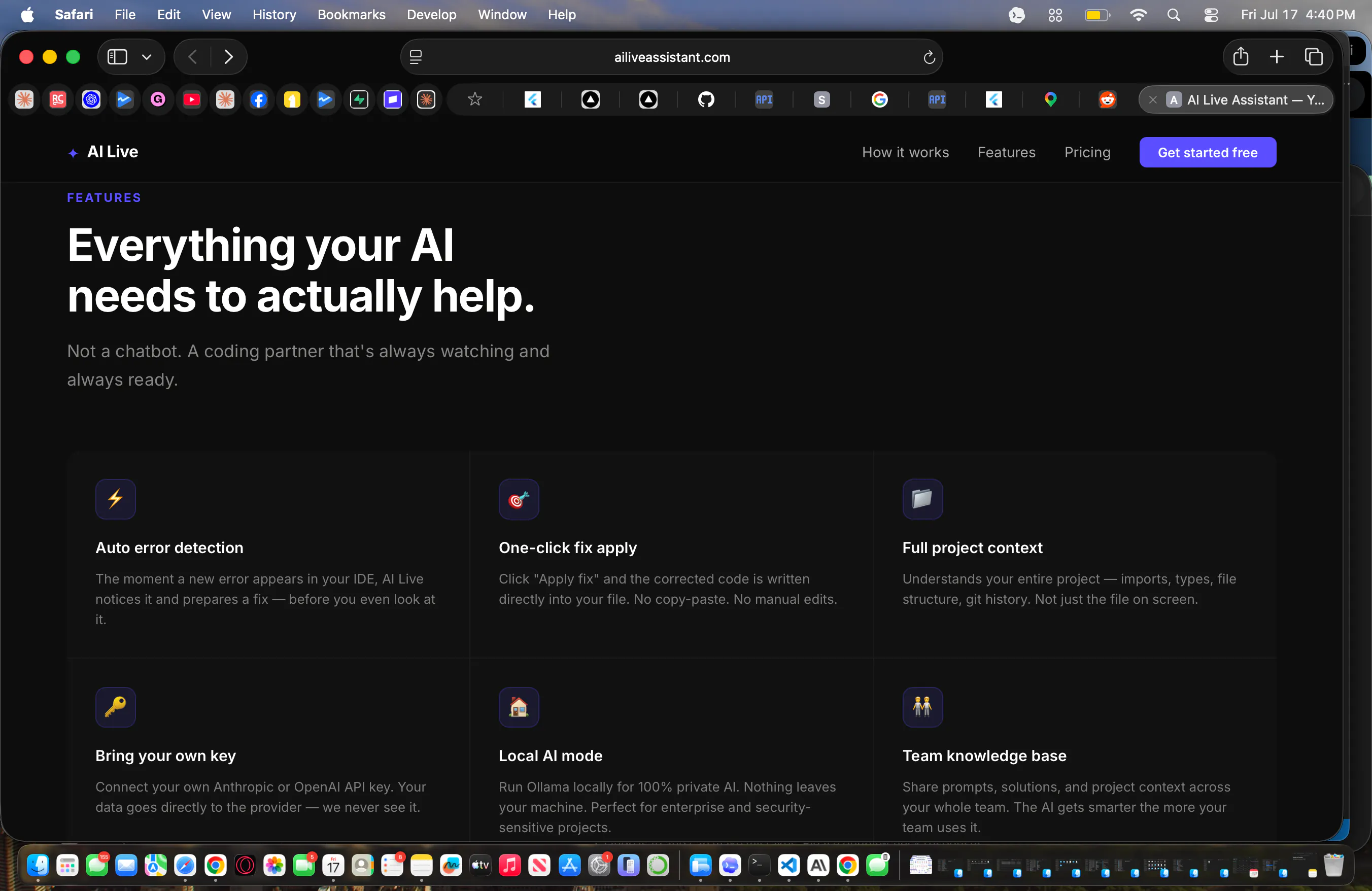1372x891 pixels.
Task: Open the Window menu
Action: (501, 14)
